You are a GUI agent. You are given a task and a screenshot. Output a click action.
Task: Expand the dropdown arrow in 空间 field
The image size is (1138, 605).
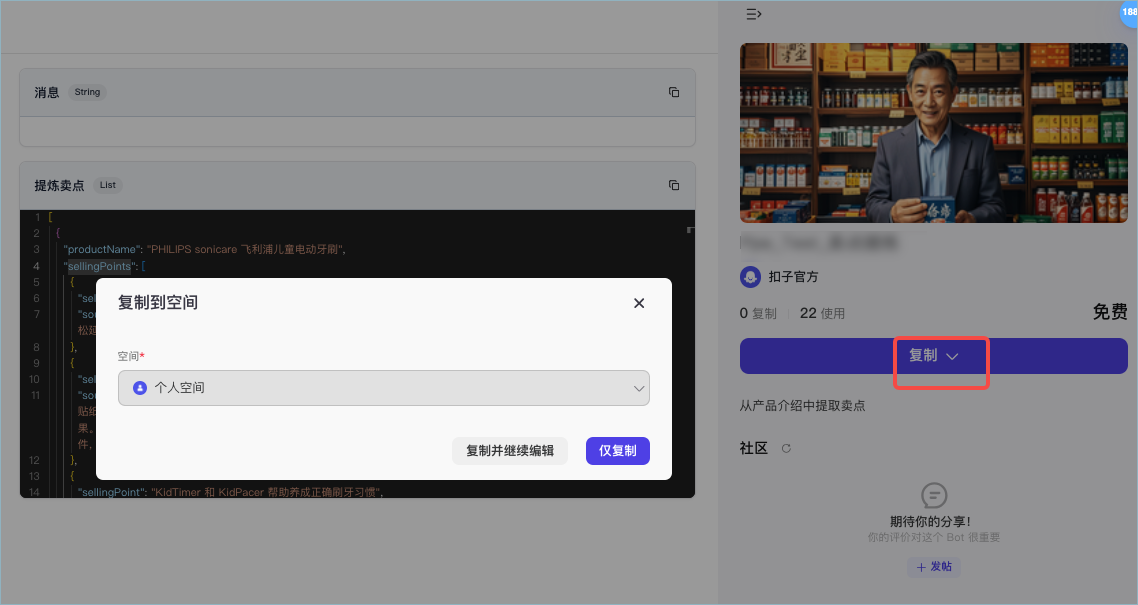point(638,388)
